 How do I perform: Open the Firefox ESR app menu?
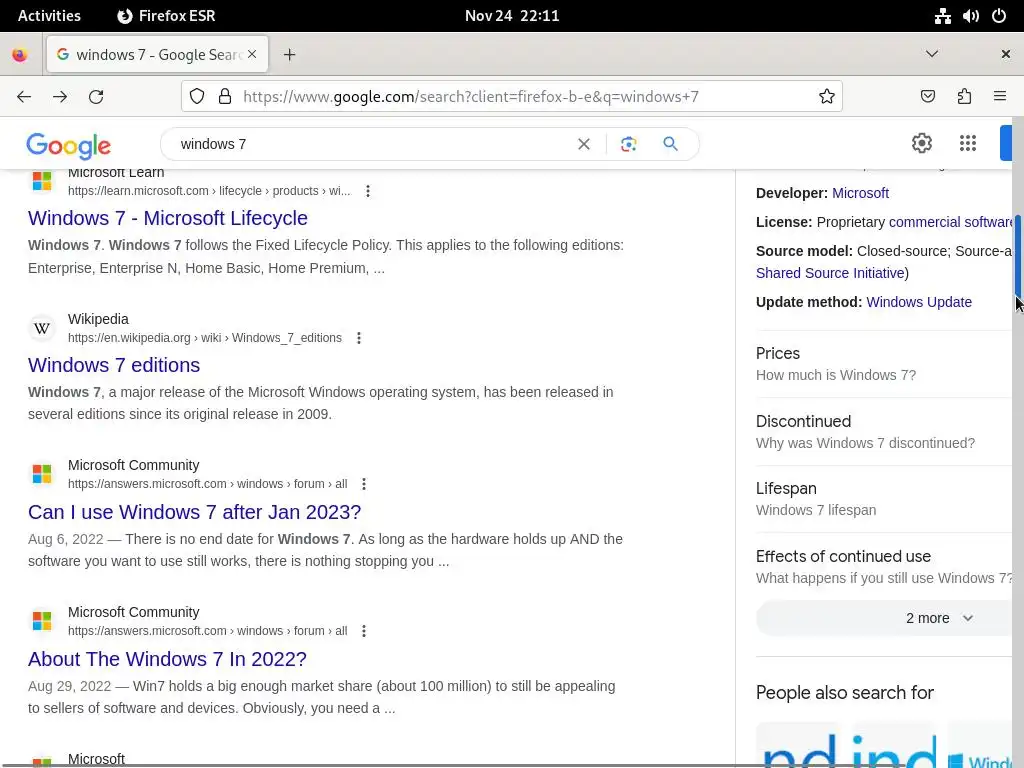pyautogui.click(x=166, y=16)
